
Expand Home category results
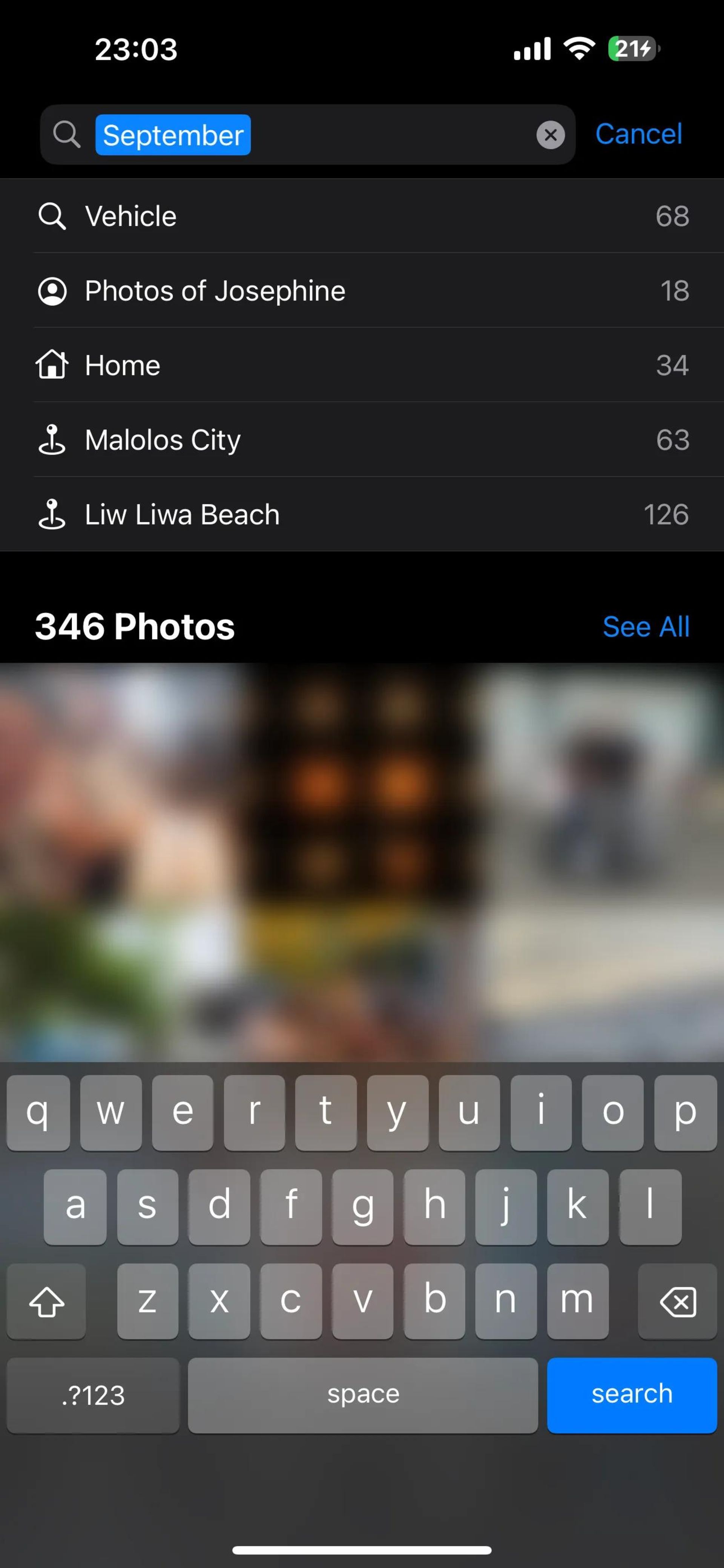pyautogui.click(x=362, y=365)
